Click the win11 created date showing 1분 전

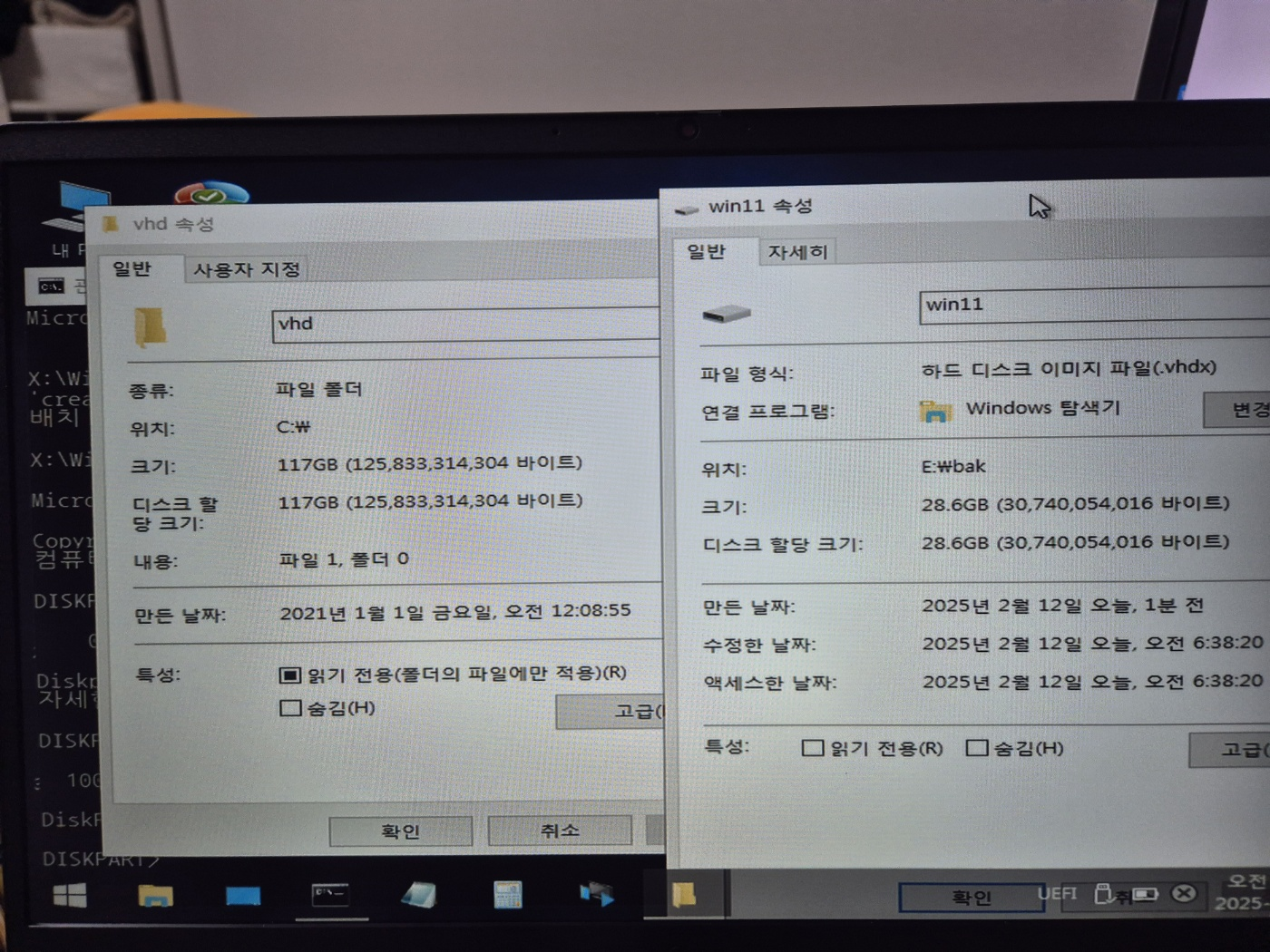click(x=1062, y=606)
